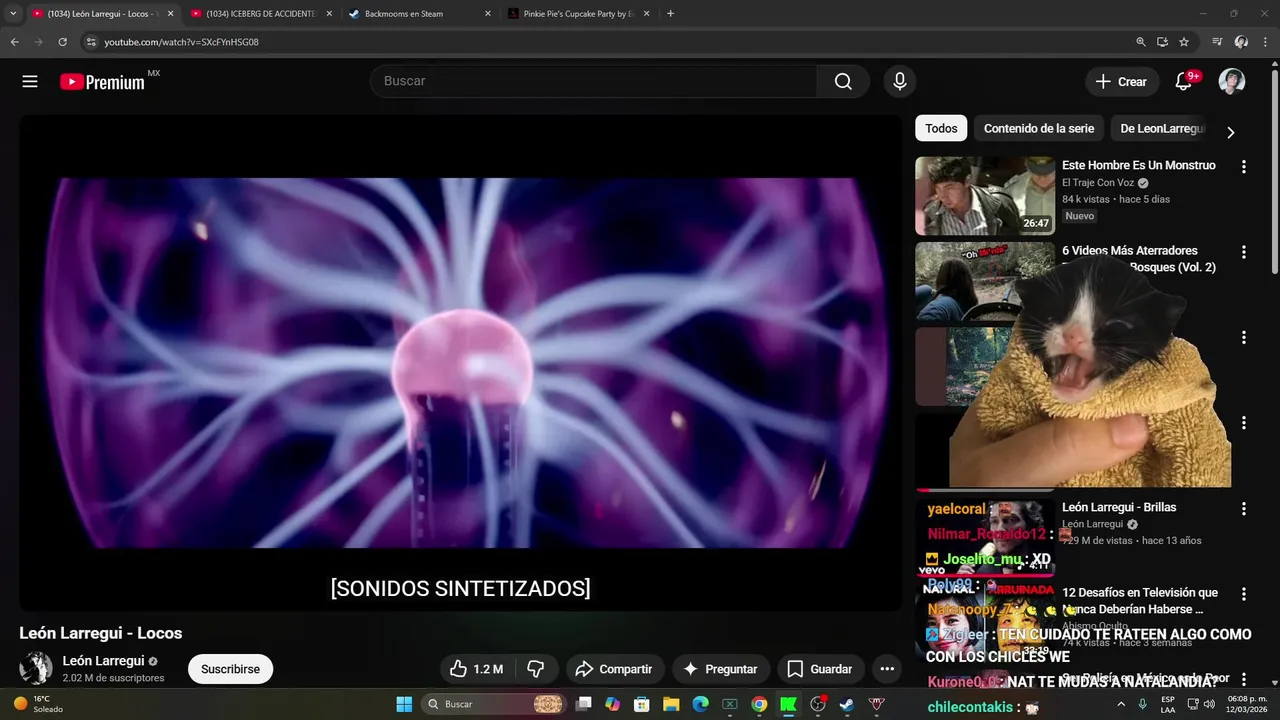The height and width of the screenshot is (720, 1280).
Task: Reload the page in Chrome
Action: tap(62, 42)
